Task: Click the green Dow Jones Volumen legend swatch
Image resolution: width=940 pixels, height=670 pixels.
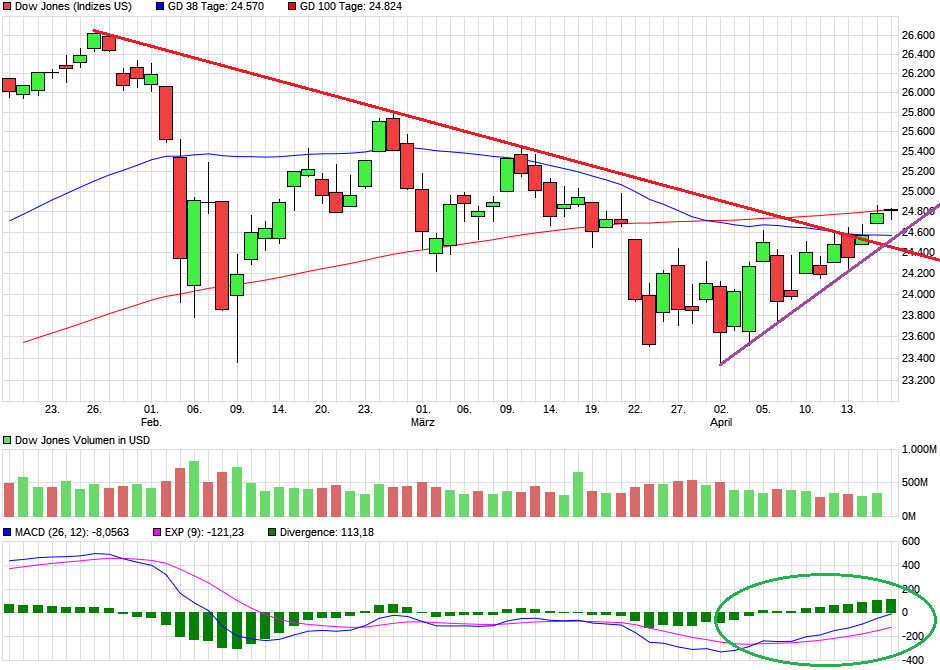Action: 7,440
